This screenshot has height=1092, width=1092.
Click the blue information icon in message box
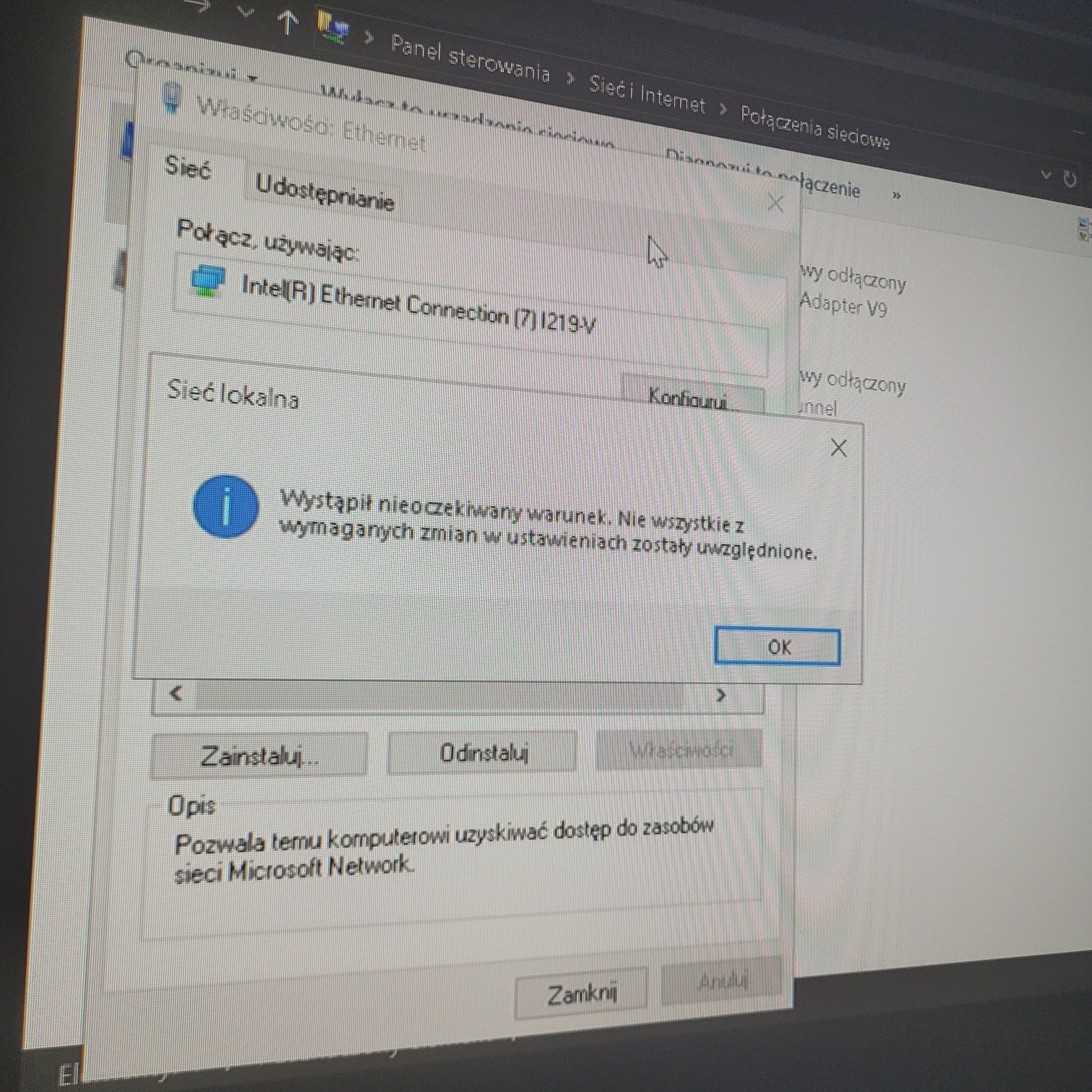tap(226, 506)
